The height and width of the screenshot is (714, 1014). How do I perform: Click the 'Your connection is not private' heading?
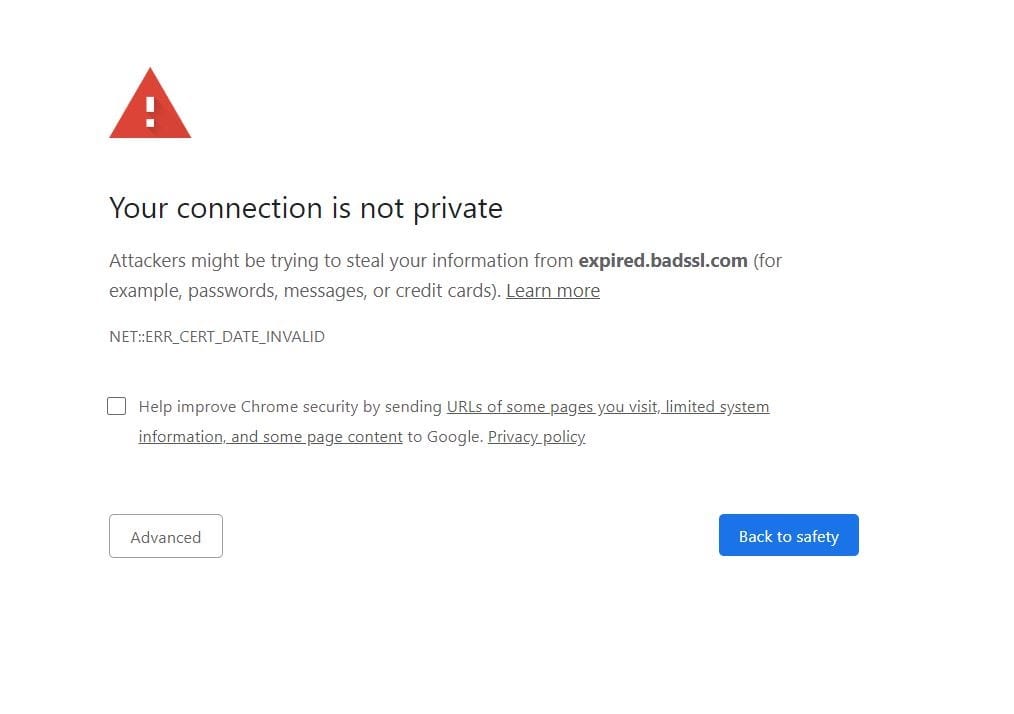coord(306,208)
